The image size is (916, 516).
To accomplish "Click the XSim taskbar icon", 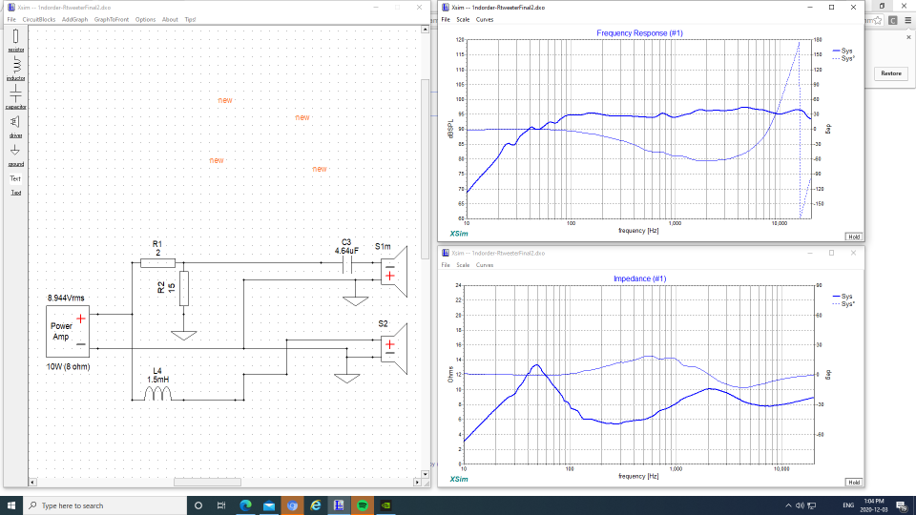I will pos(339,505).
